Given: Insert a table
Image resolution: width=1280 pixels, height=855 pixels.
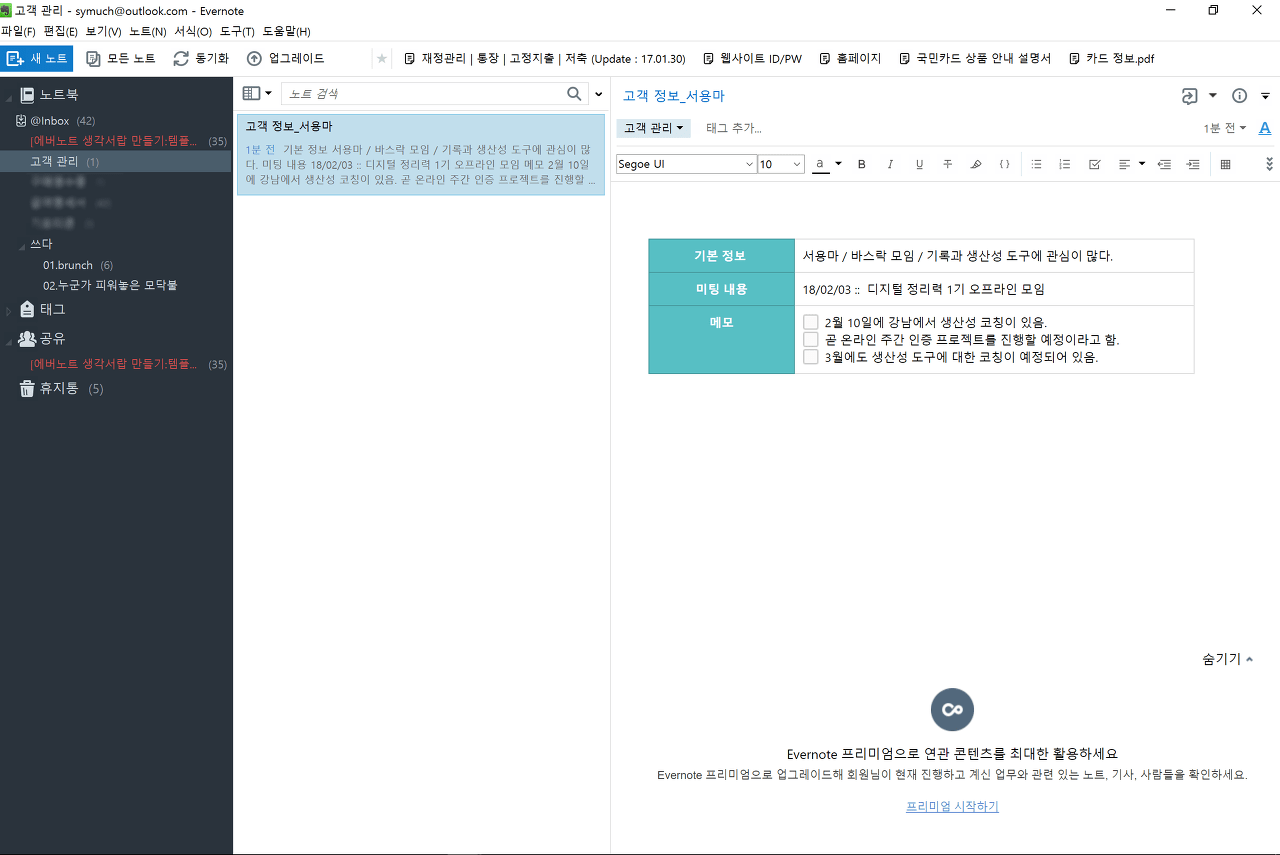Looking at the screenshot, I should click(x=1225, y=164).
